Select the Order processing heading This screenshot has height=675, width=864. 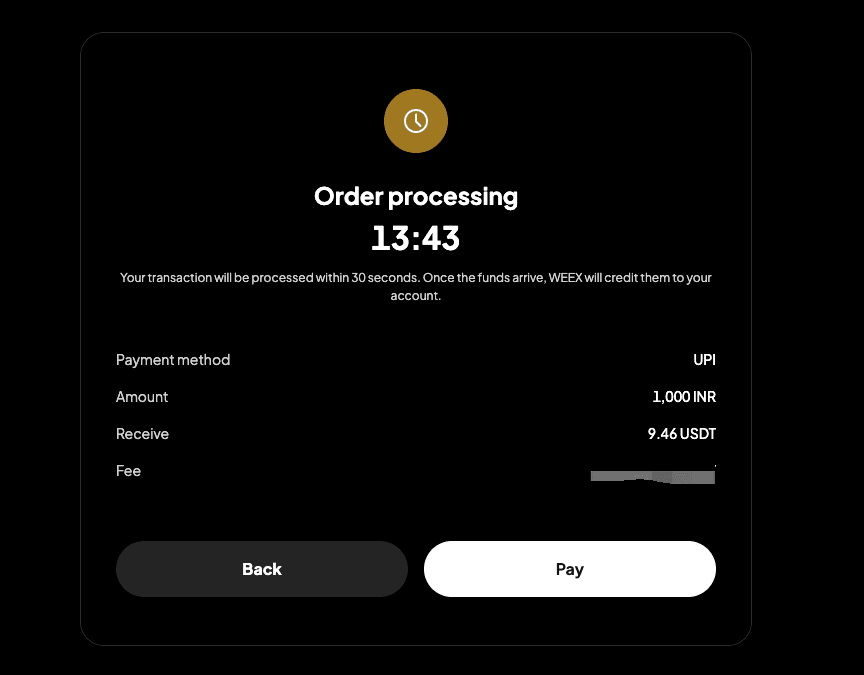pos(415,197)
